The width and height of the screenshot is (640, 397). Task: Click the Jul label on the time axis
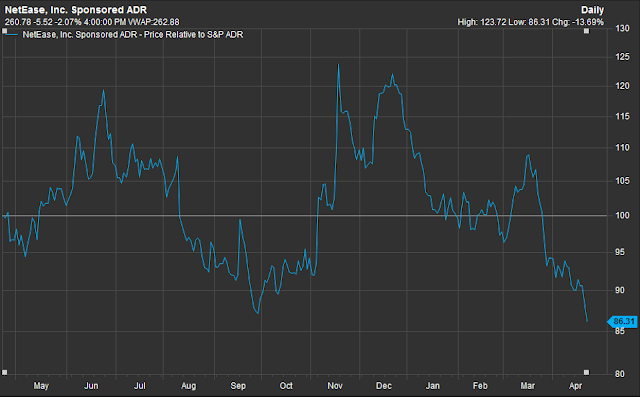click(x=140, y=386)
